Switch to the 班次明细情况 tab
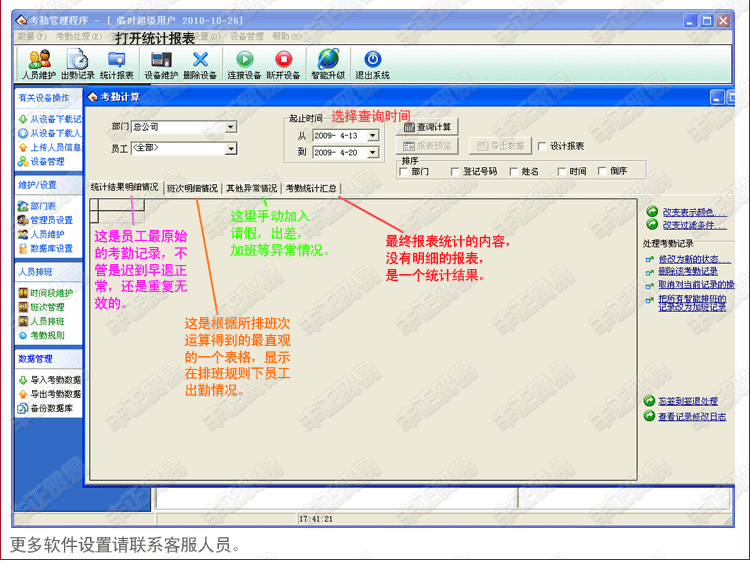 (x=192, y=188)
